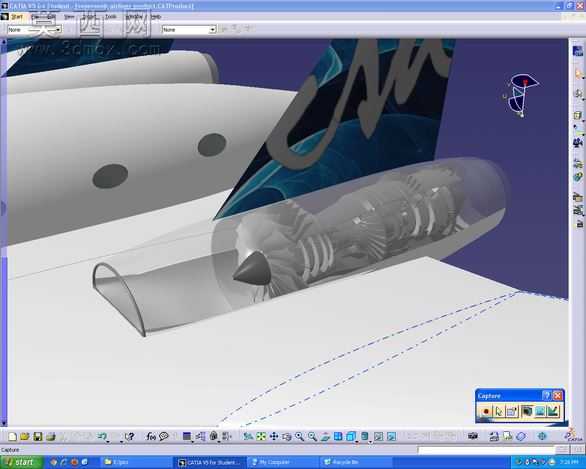The width and height of the screenshot is (586, 469).
Task: Click the box icon in right toolbar
Action: point(578,115)
